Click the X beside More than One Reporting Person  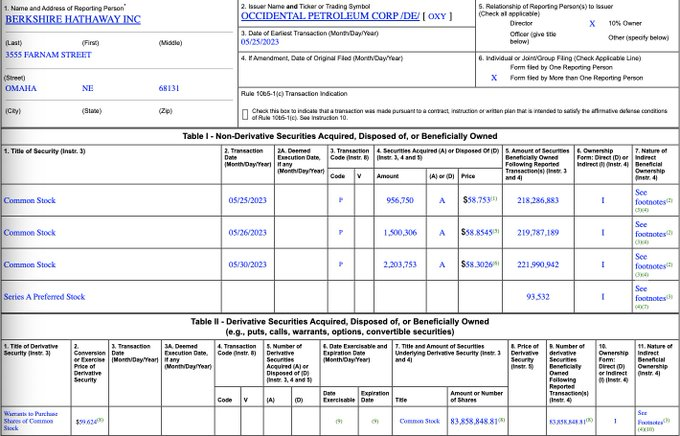tap(494, 78)
